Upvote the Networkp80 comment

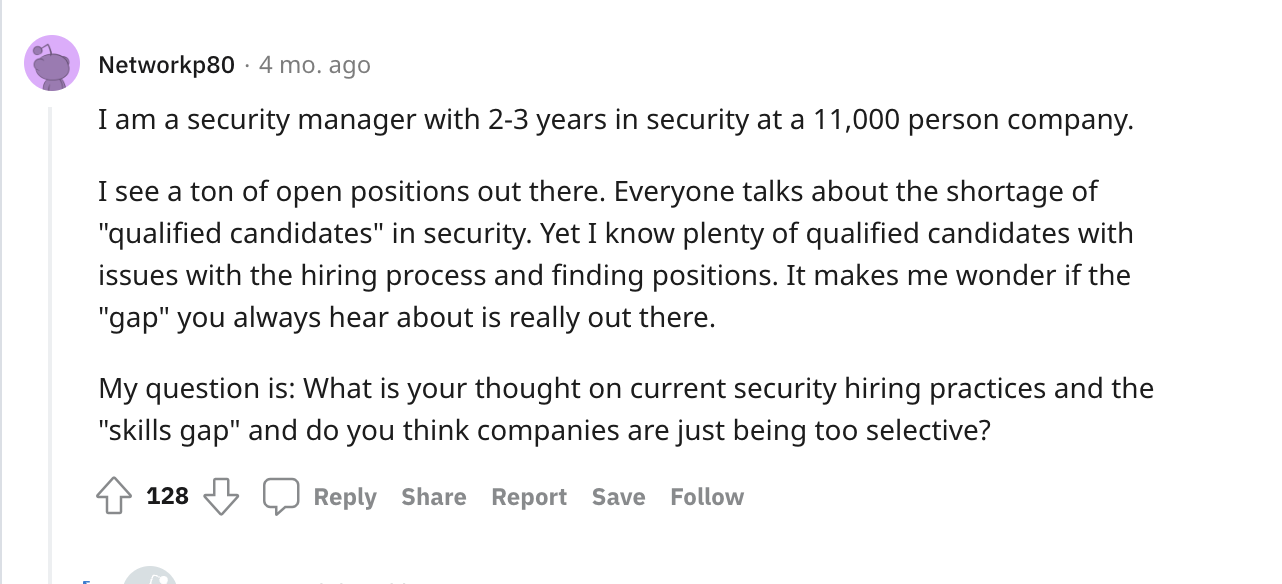click(x=112, y=496)
